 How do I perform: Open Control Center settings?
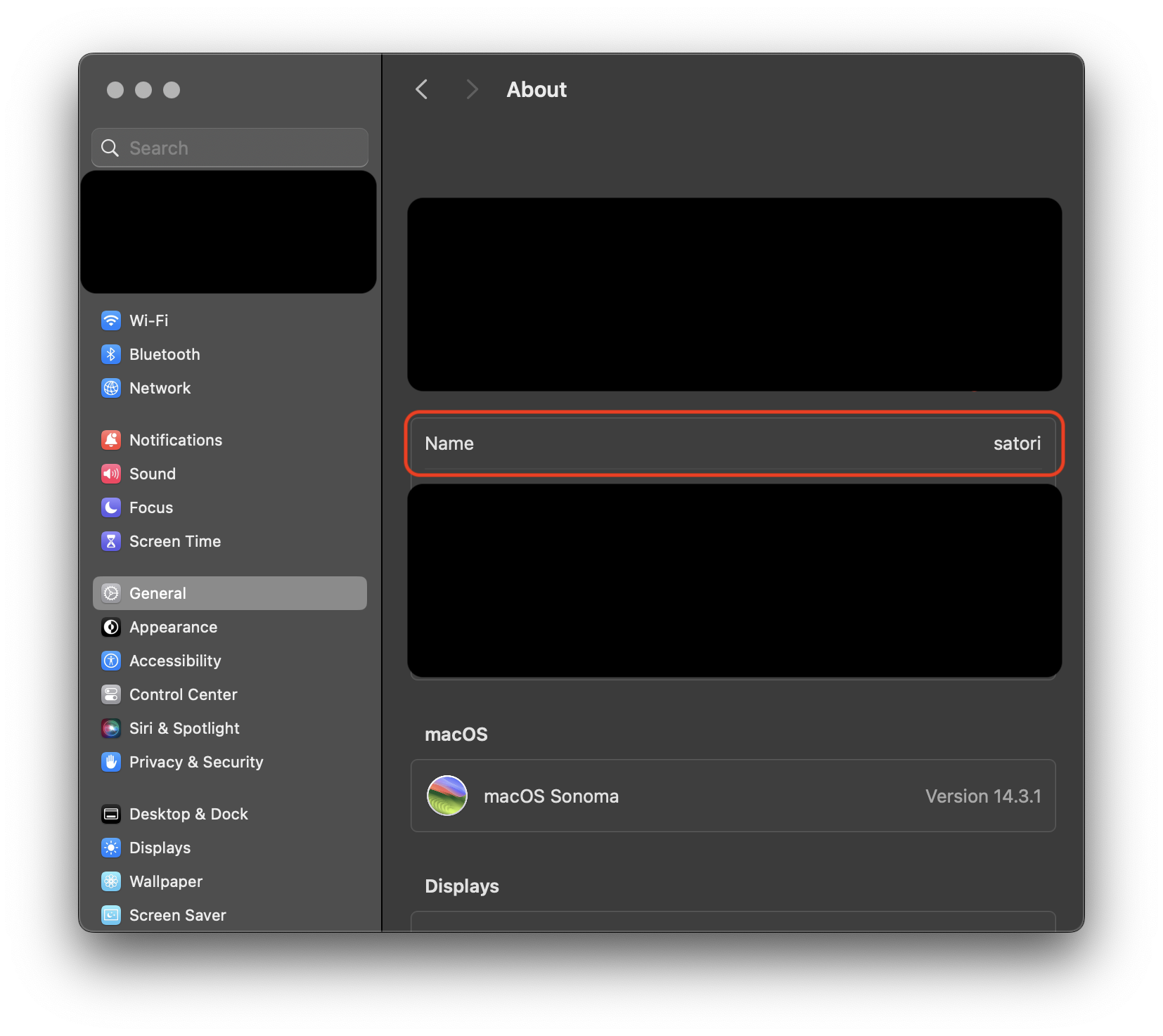[183, 694]
